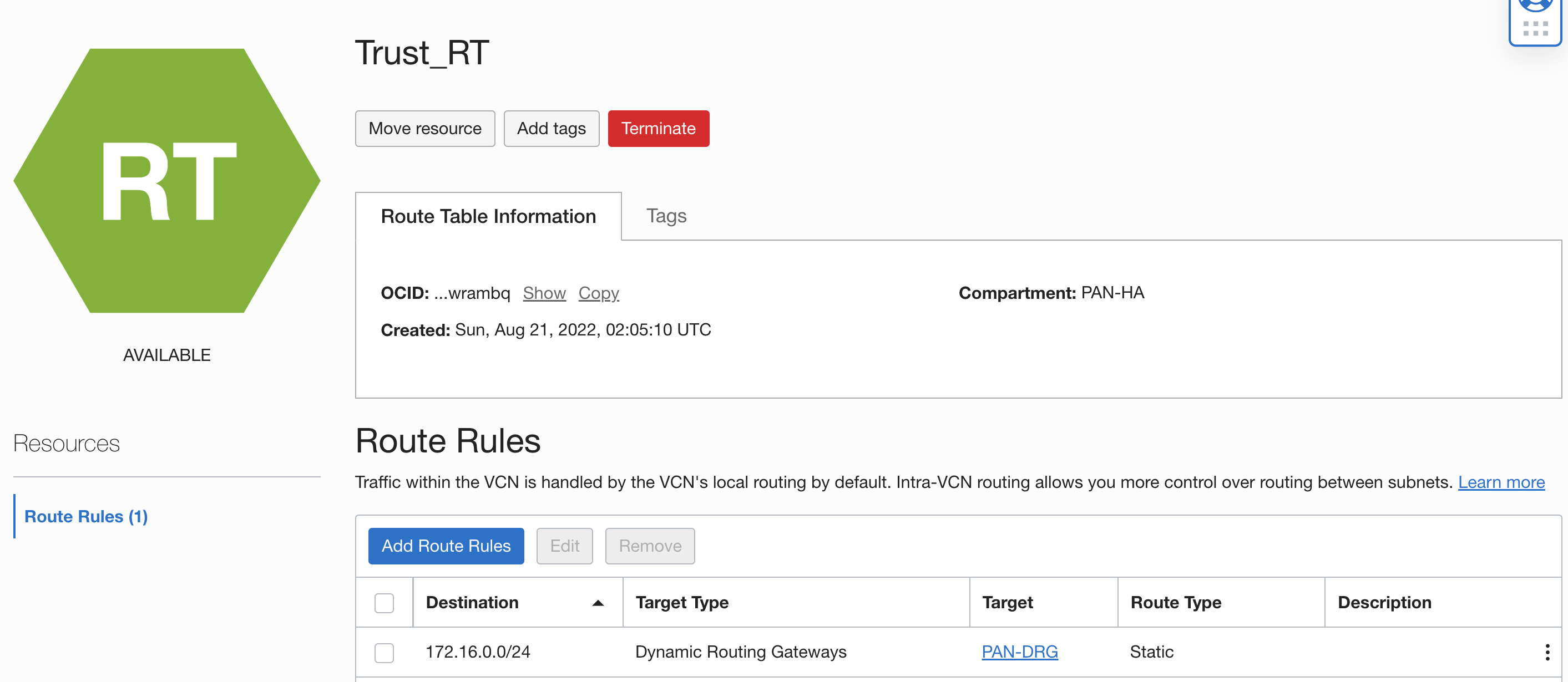
Task: Tick the select-all route rules checkbox
Action: point(384,602)
